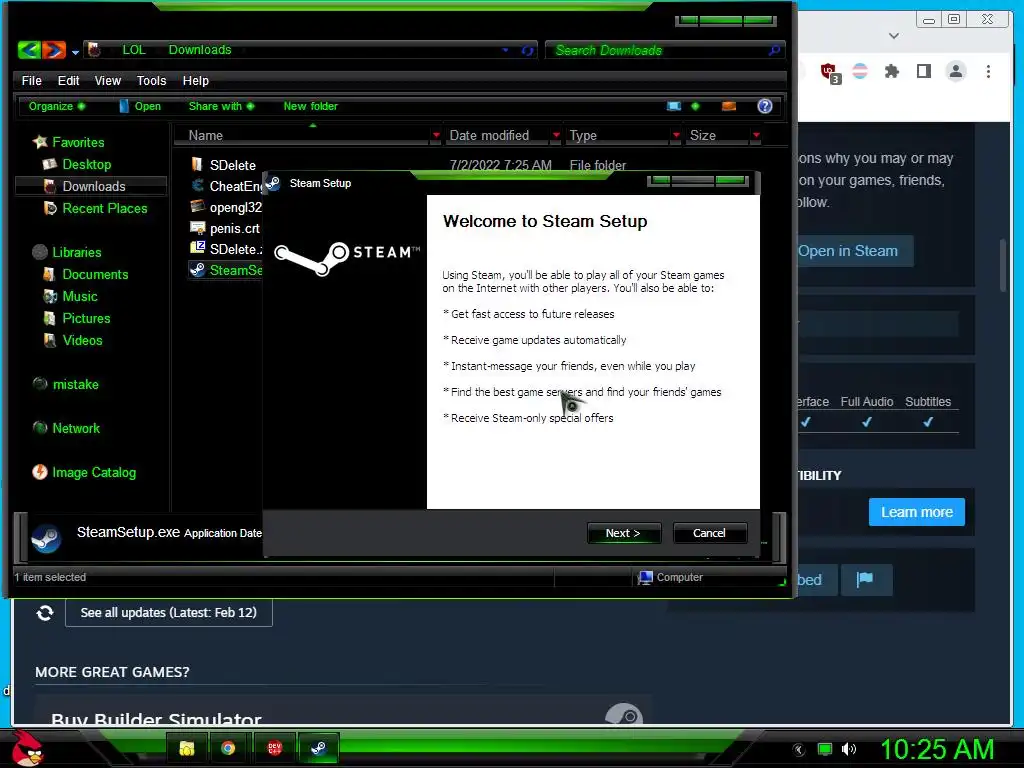Click the Explorer back arrow button
The image size is (1024, 768).
pyautogui.click(x=29, y=50)
